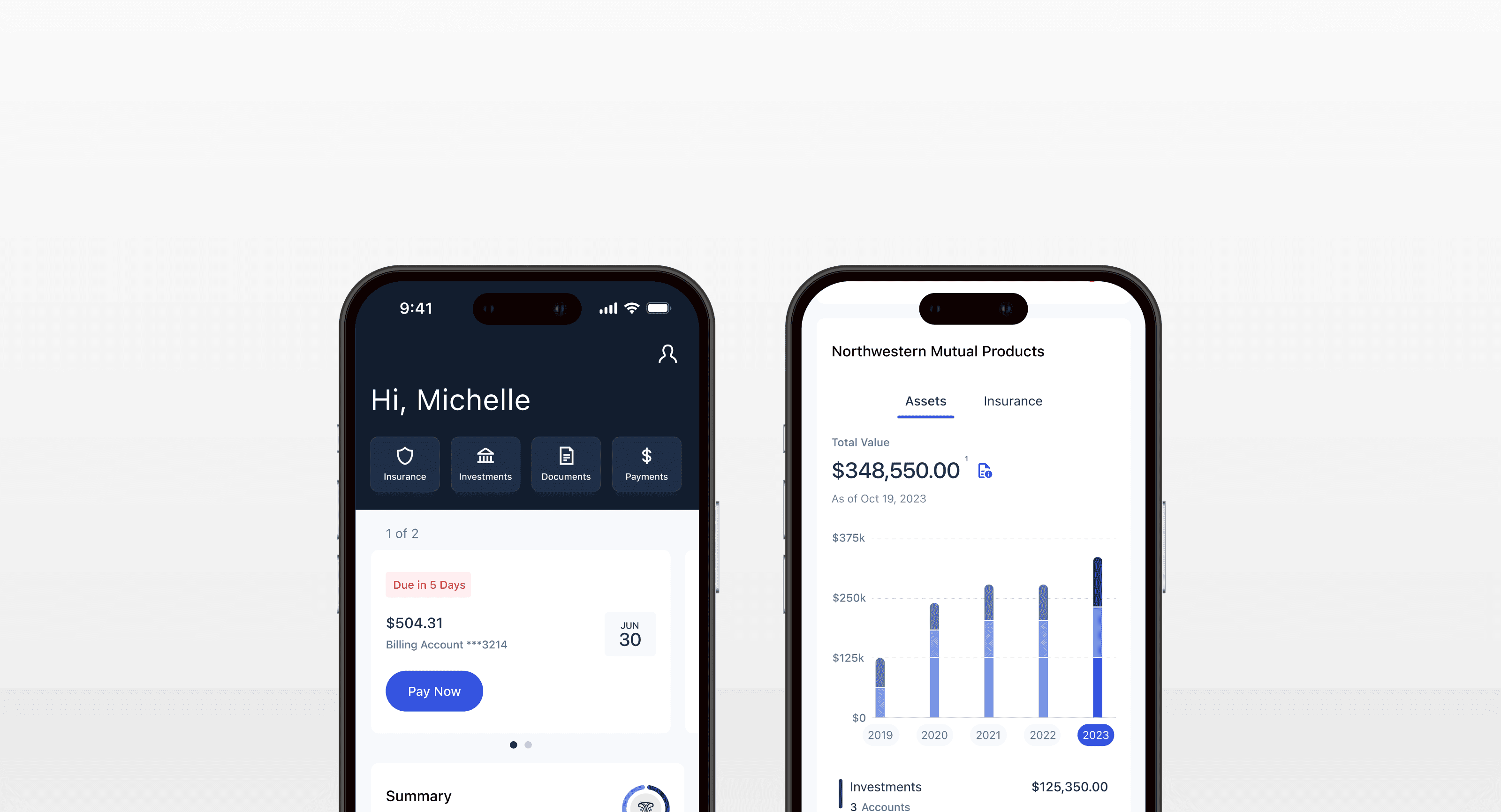This screenshot has width=1501, height=812.
Task: Tap the copy icon next to total value
Action: click(x=984, y=471)
